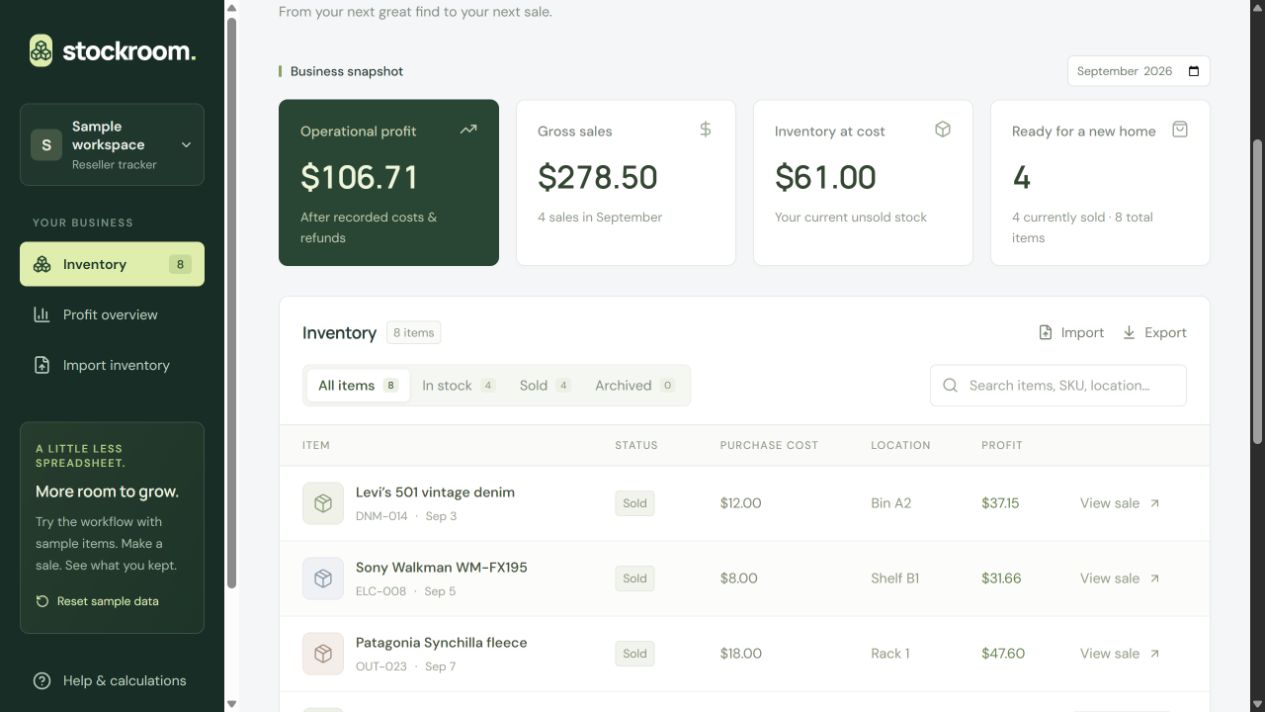The height and width of the screenshot is (712, 1265).
Task: Click the bag icon on Ready for a new home
Action: coord(1180,129)
